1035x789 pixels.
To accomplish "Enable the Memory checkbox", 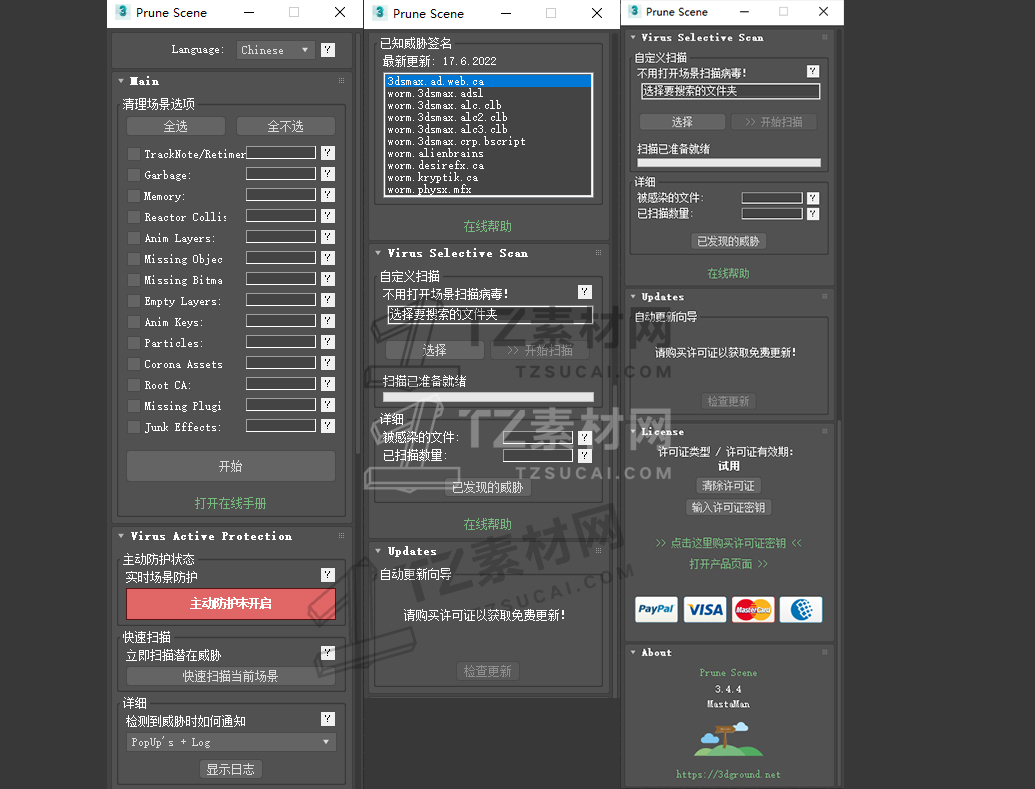I will pos(134,196).
